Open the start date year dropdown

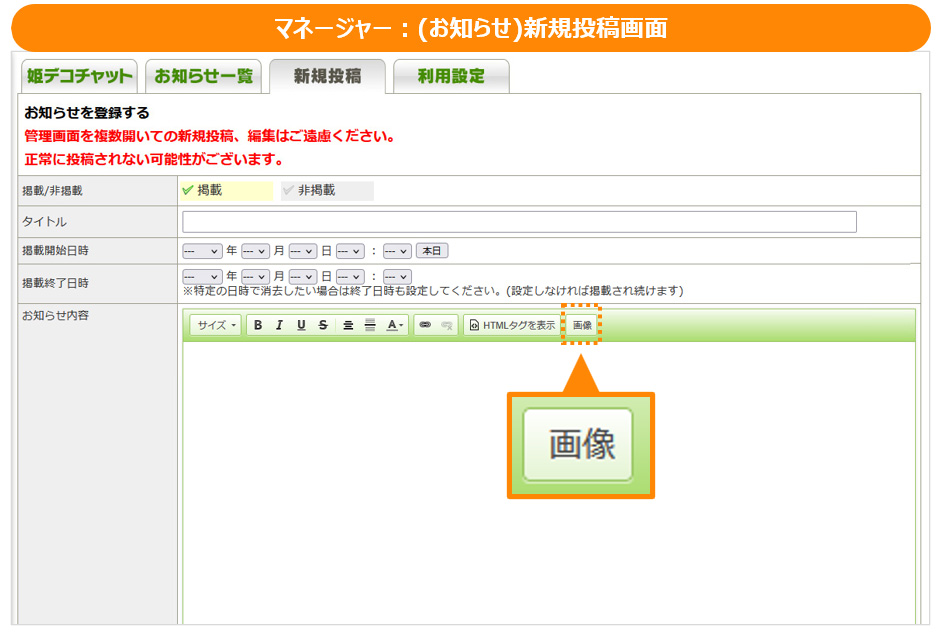click(202, 251)
